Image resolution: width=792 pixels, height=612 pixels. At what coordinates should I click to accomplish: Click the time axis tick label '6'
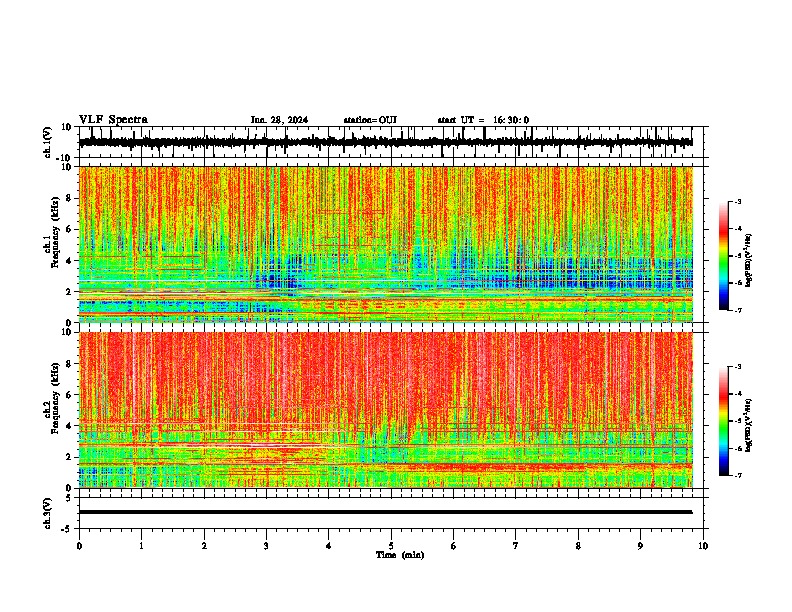(x=453, y=546)
